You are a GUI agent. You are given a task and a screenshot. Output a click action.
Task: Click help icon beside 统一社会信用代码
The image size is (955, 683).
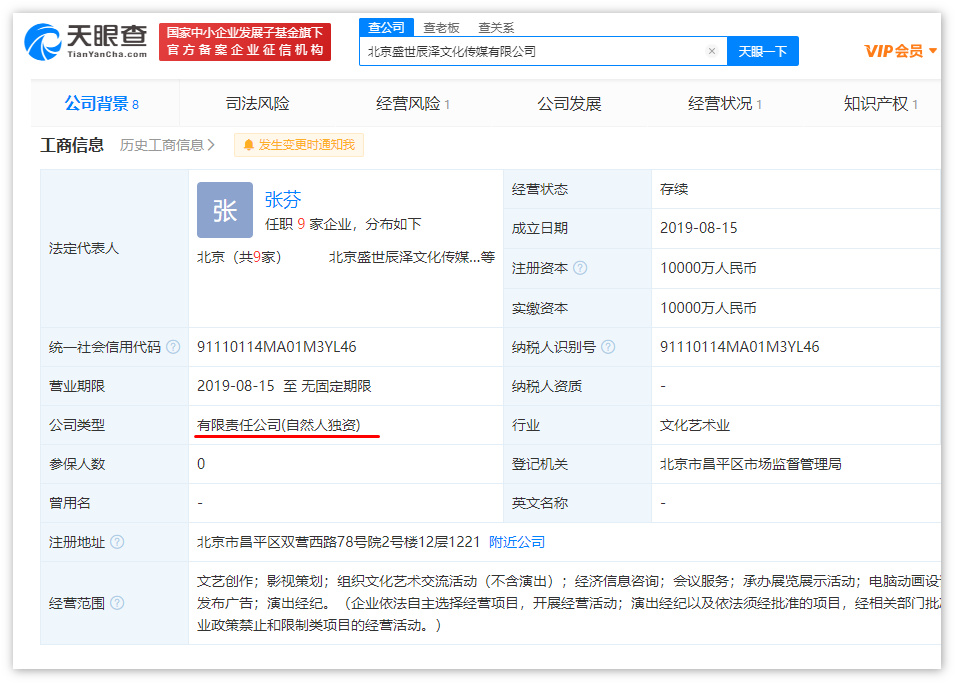173,347
